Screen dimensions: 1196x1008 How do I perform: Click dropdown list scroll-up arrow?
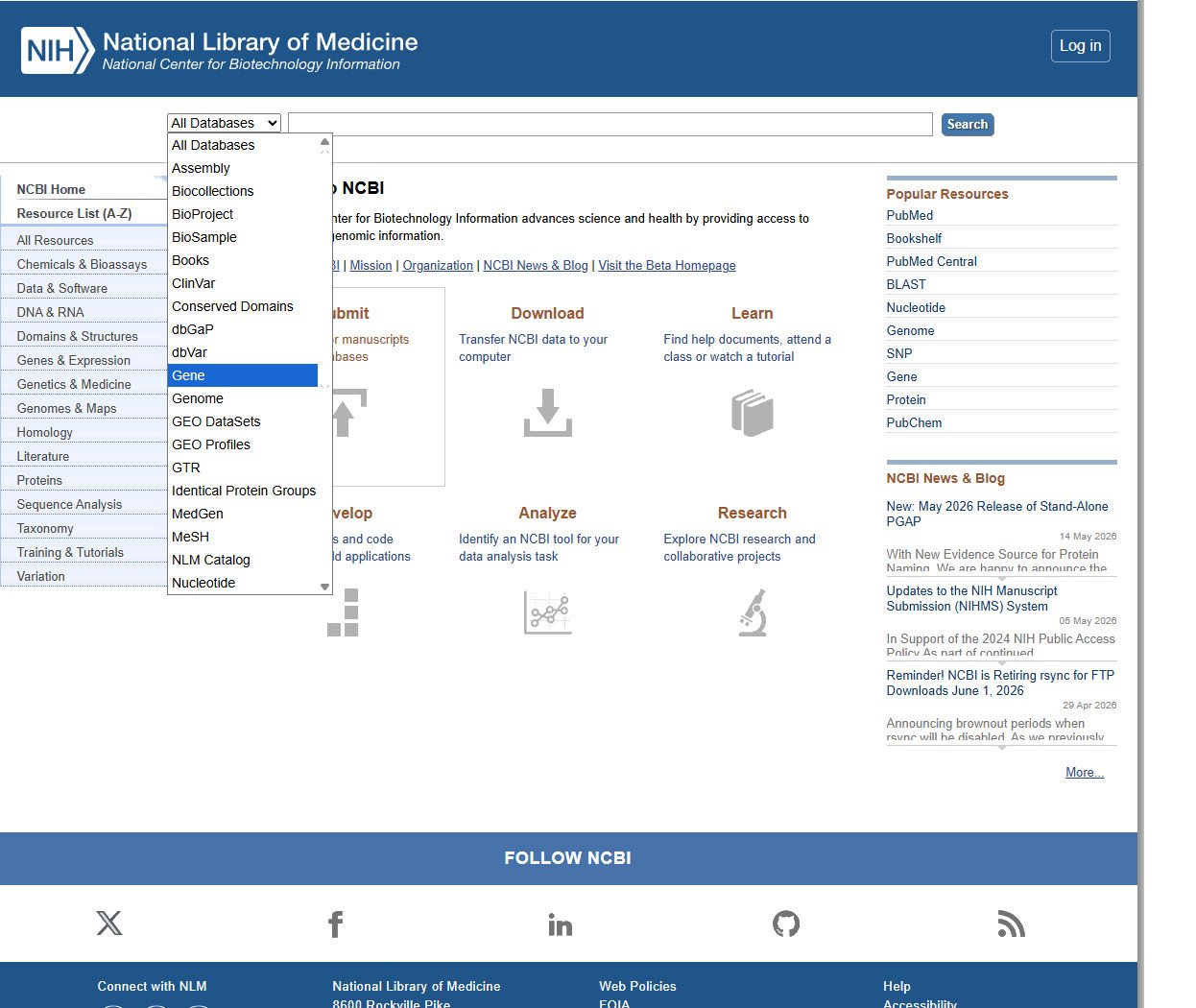(x=324, y=142)
